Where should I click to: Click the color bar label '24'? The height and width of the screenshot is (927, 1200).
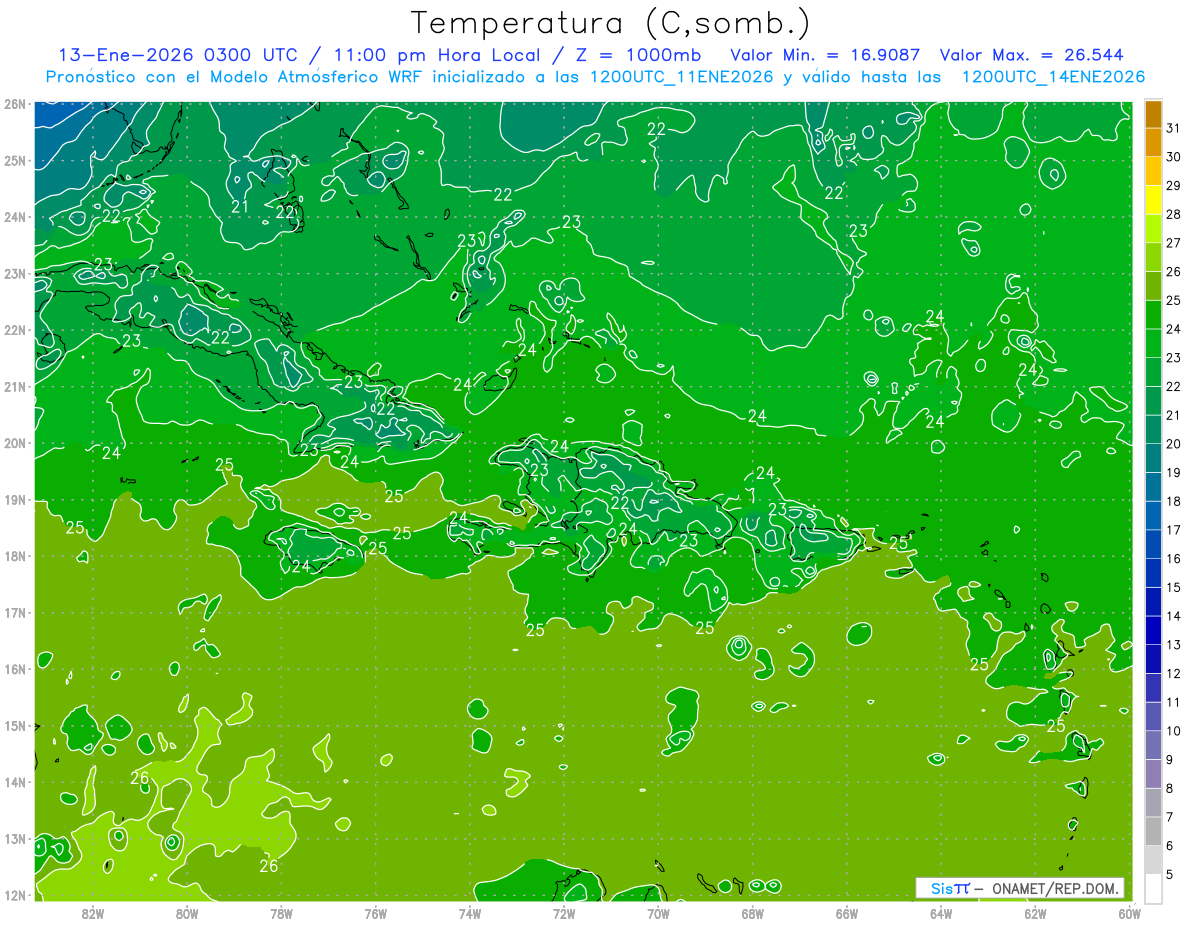point(1173,329)
